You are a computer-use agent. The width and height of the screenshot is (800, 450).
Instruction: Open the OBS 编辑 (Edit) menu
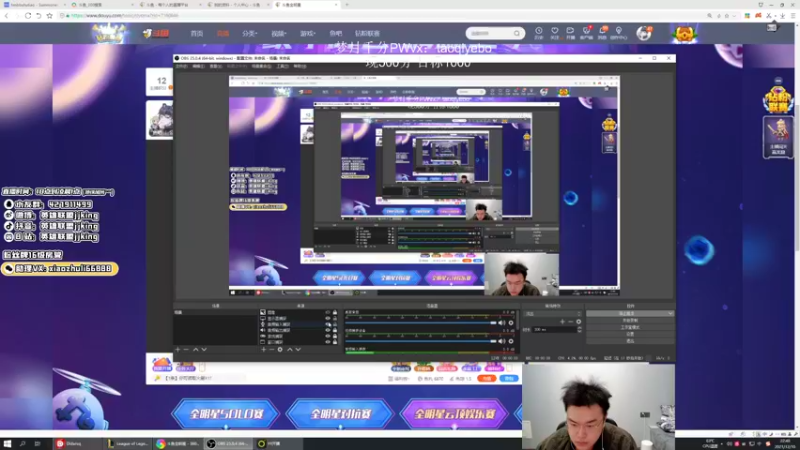coord(198,66)
